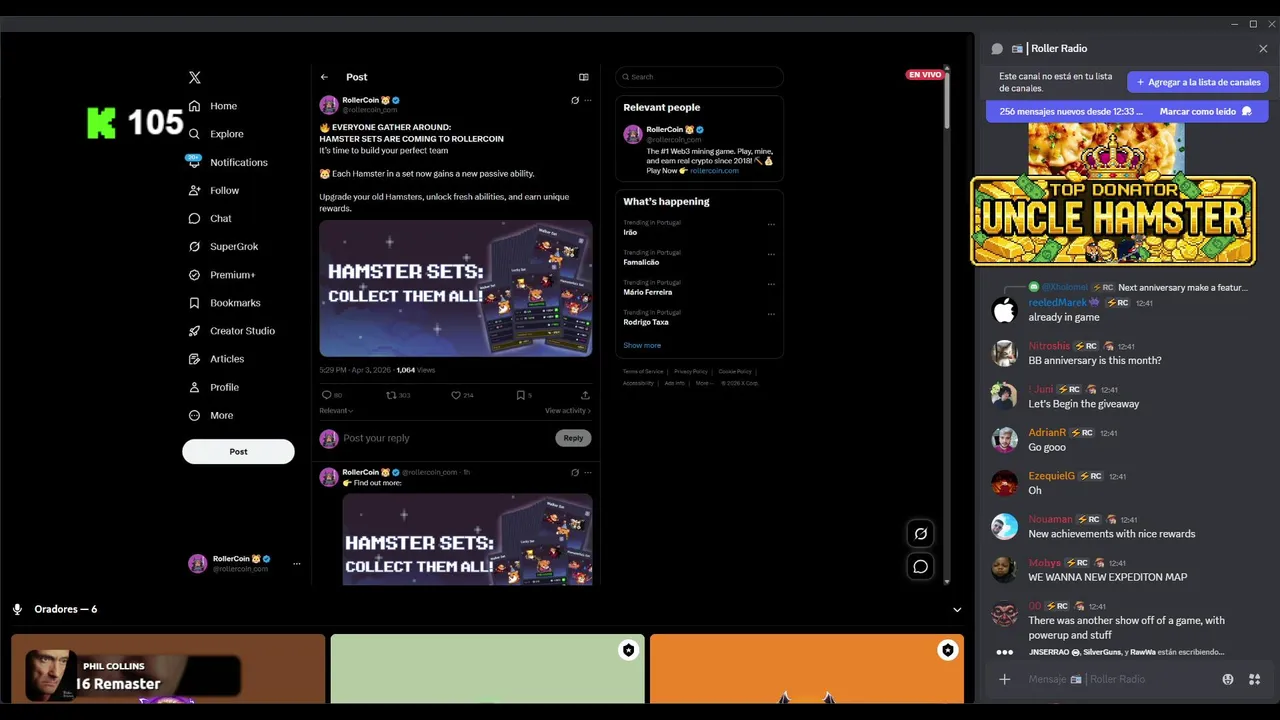
Task: Close the Roller Radio chat panel
Action: pyautogui.click(x=1263, y=48)
